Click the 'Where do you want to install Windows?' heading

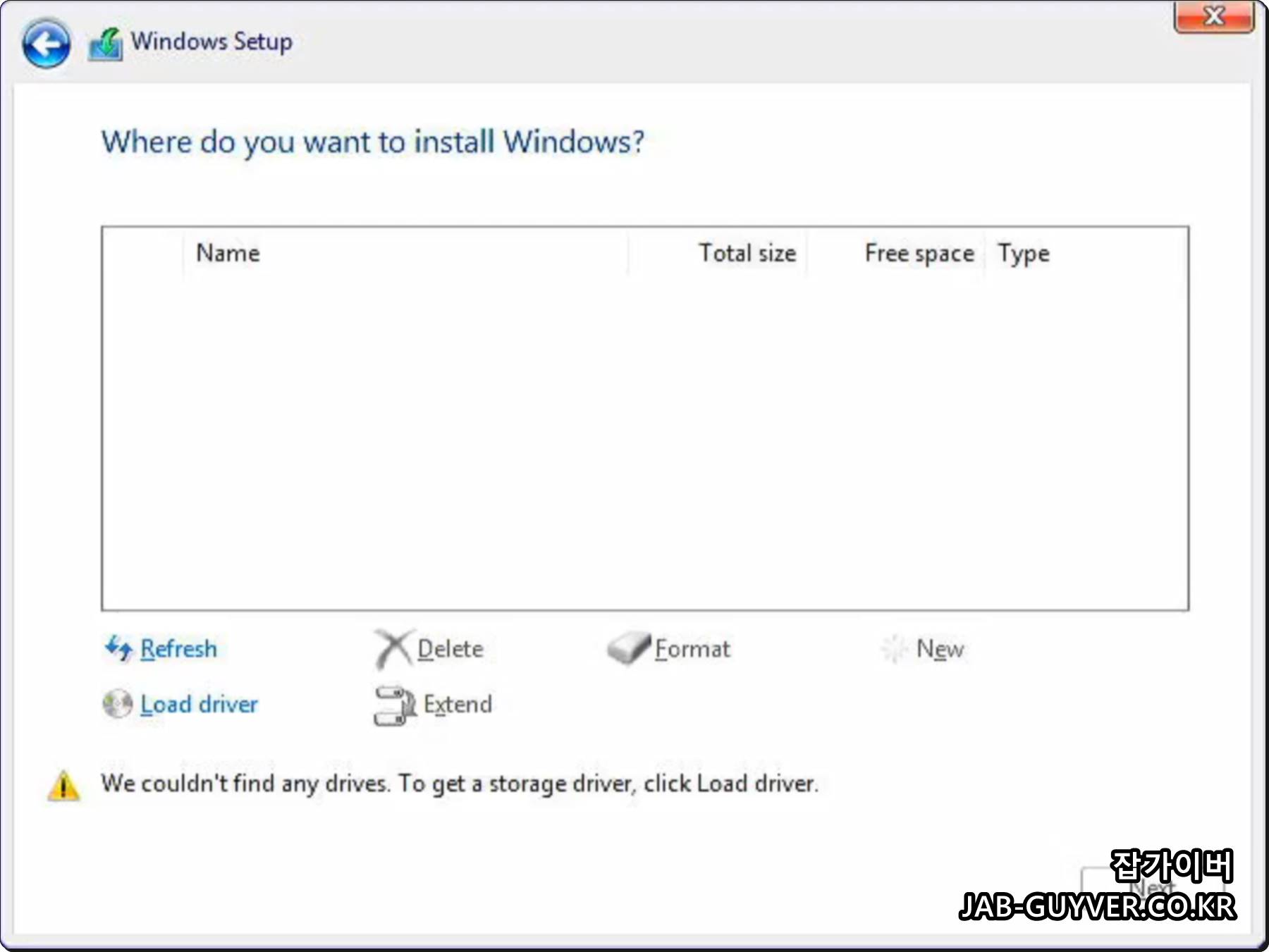pyautogui.click(x=373, y=142)
